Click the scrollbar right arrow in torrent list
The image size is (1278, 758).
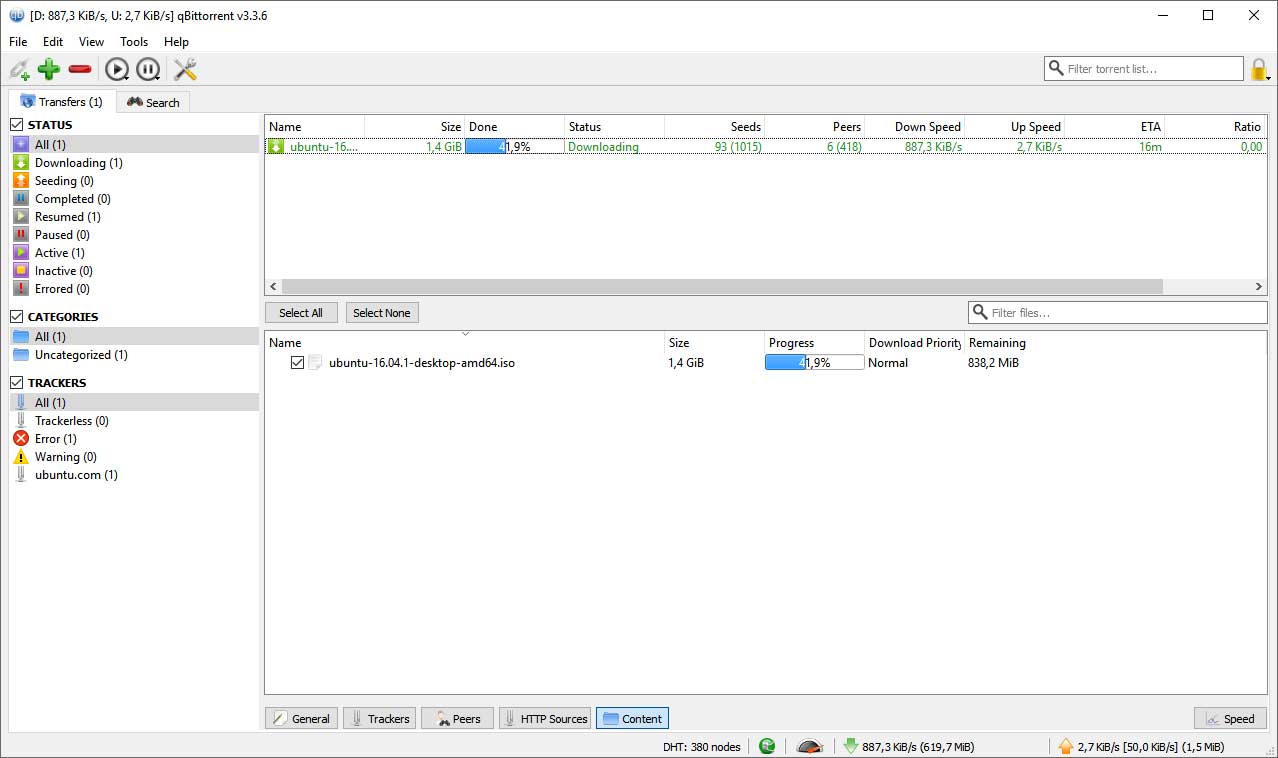(x=1259, y=287)
